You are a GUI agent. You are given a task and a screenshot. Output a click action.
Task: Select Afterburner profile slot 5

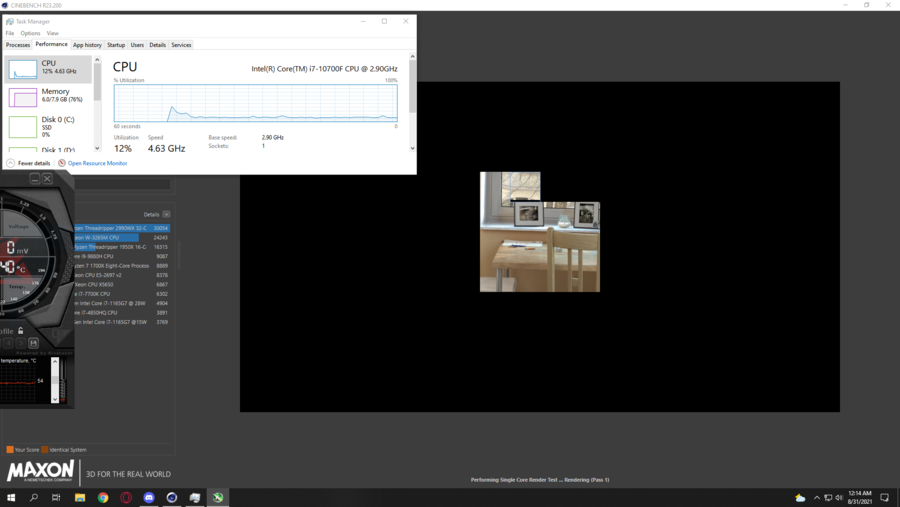[21, 343]
